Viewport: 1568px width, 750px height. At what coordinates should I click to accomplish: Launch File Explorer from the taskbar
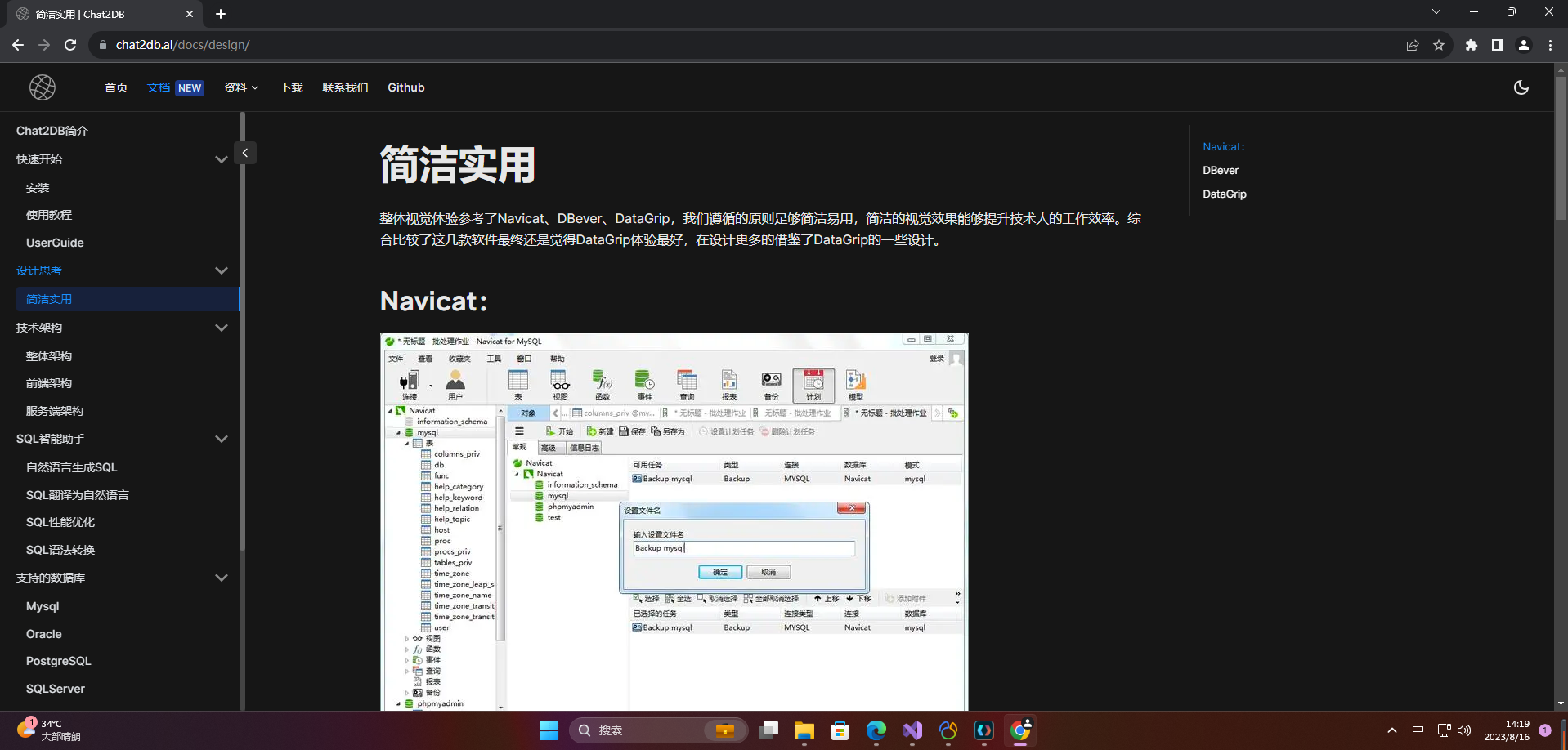coord(804,730)
